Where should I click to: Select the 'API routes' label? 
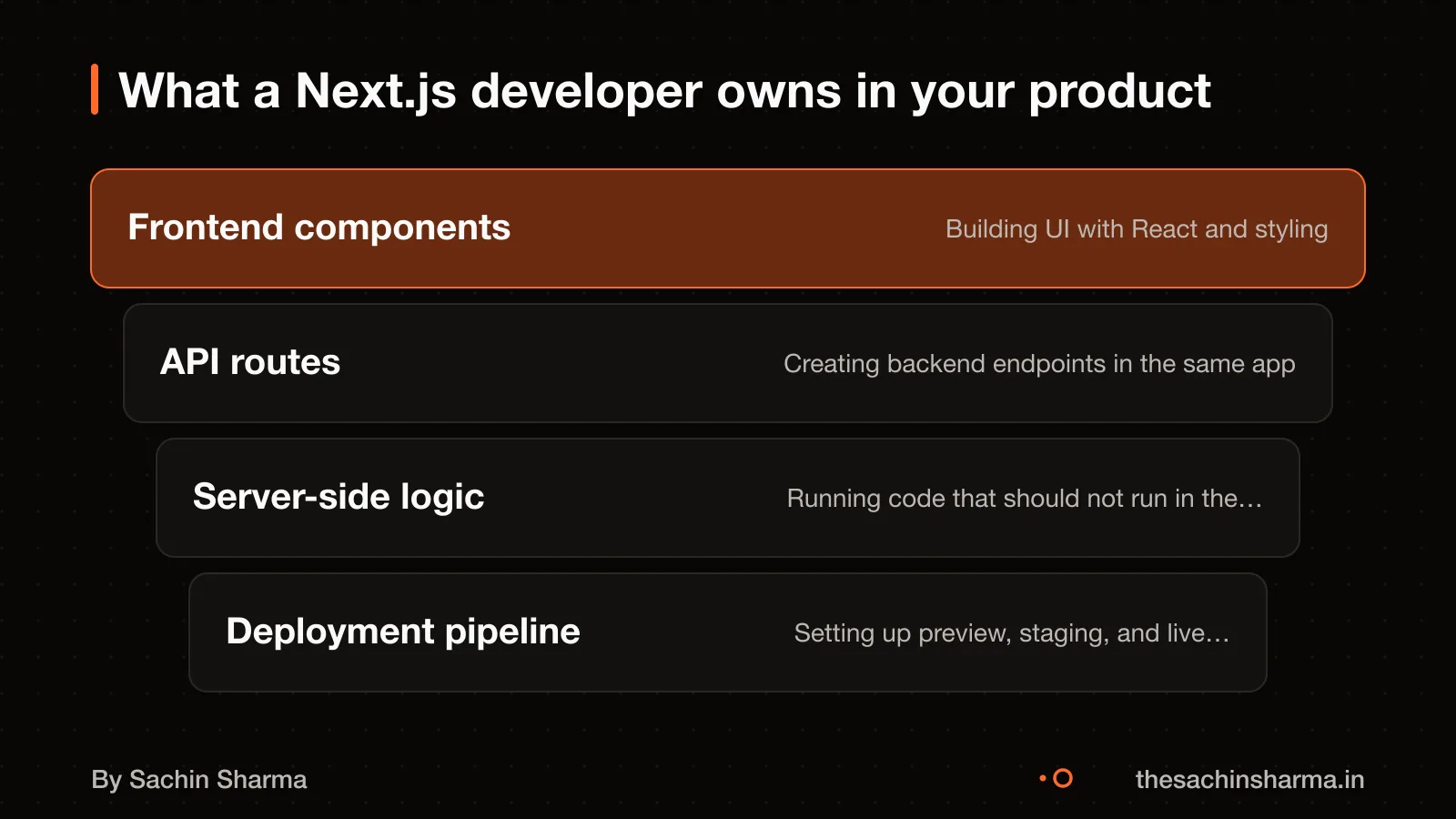click(x=250, y=362)
